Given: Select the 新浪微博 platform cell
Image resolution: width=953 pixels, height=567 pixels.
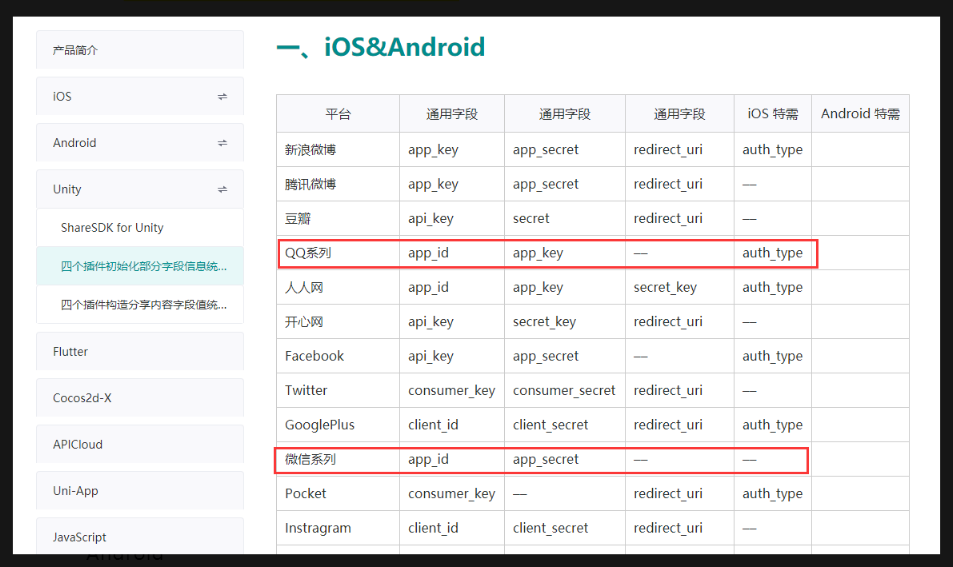Looking at the screenshot, I should pos(338,149).
